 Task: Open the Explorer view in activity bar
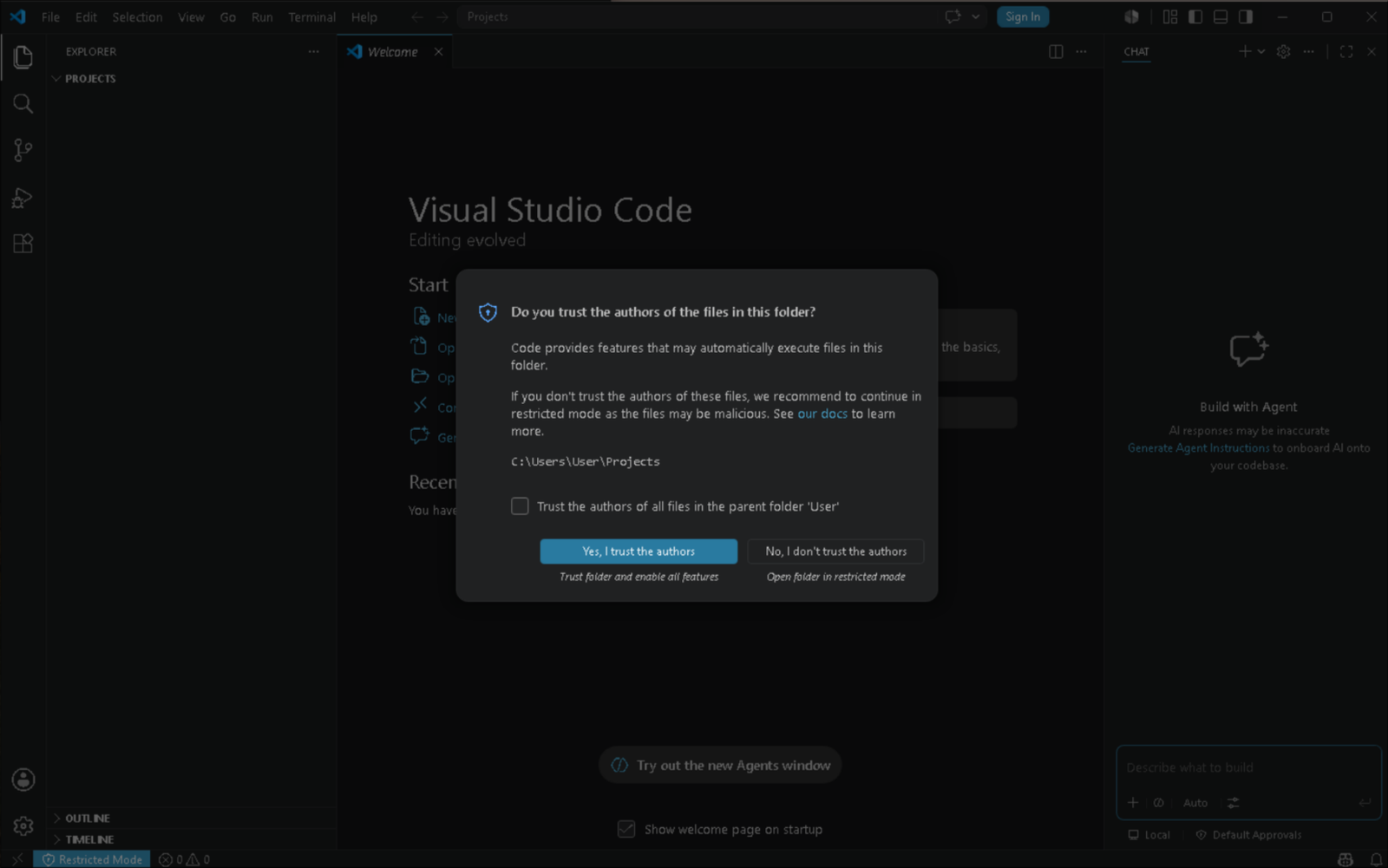[23, 57]
